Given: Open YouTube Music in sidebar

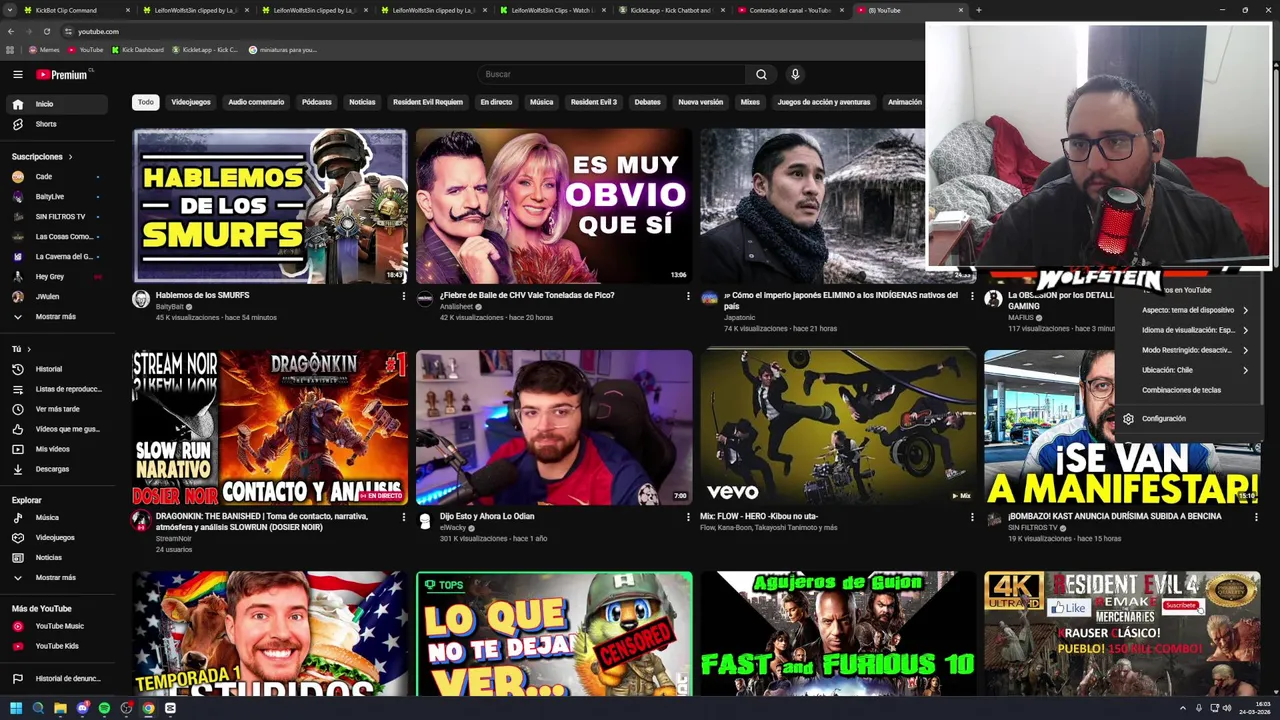Looking at the screenshot, I should click(58, 626).
